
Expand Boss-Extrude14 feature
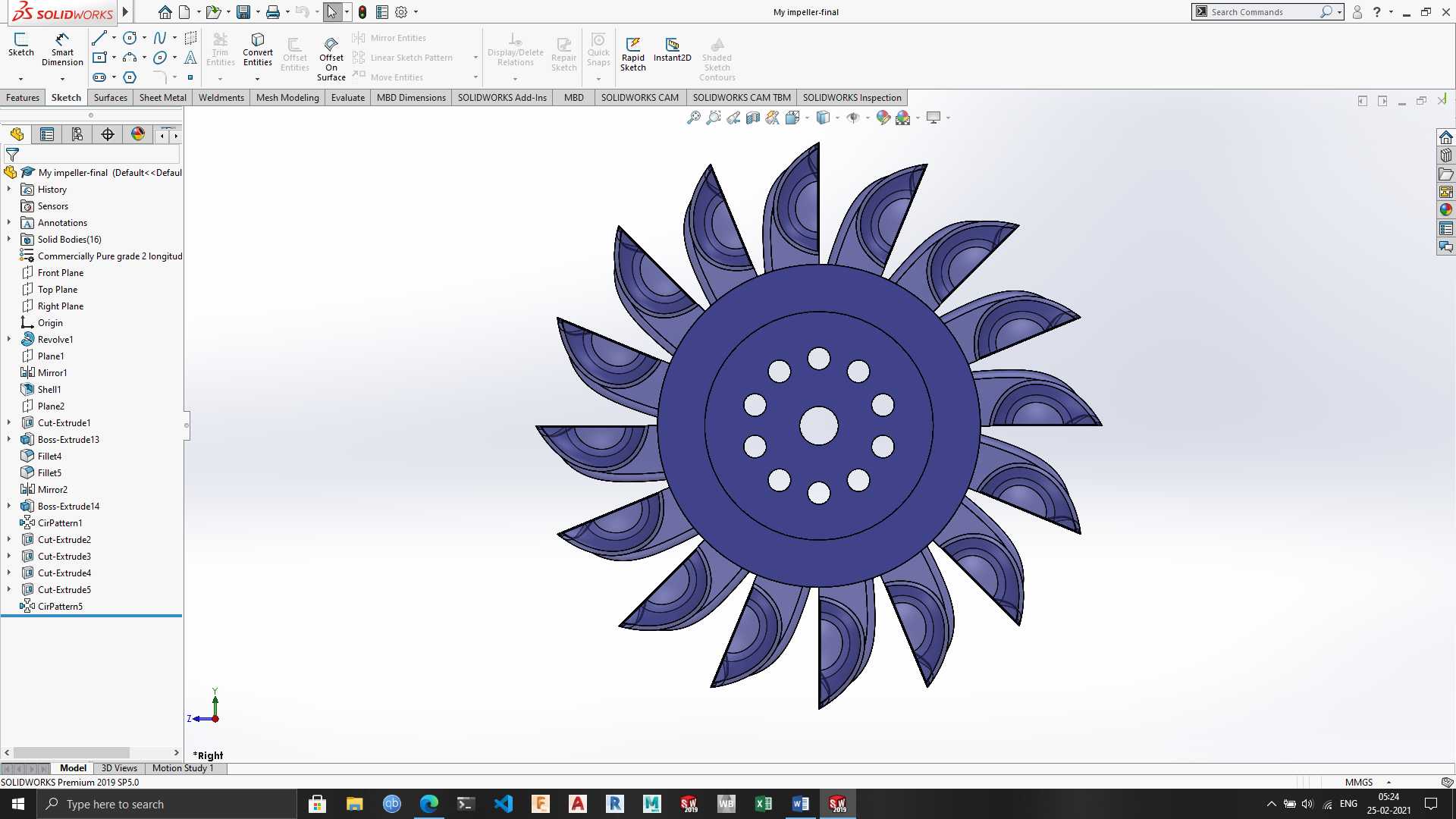tap(9, 507)
